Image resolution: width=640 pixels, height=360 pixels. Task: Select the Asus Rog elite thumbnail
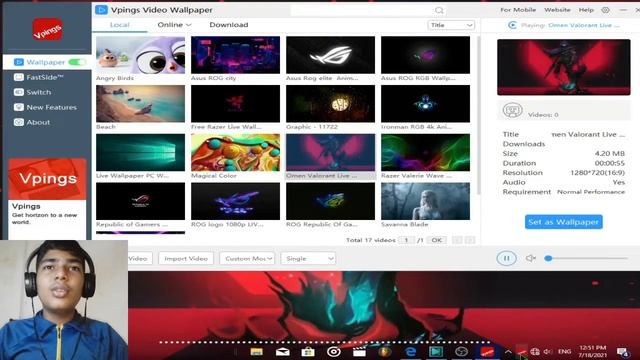click(330, 55)
